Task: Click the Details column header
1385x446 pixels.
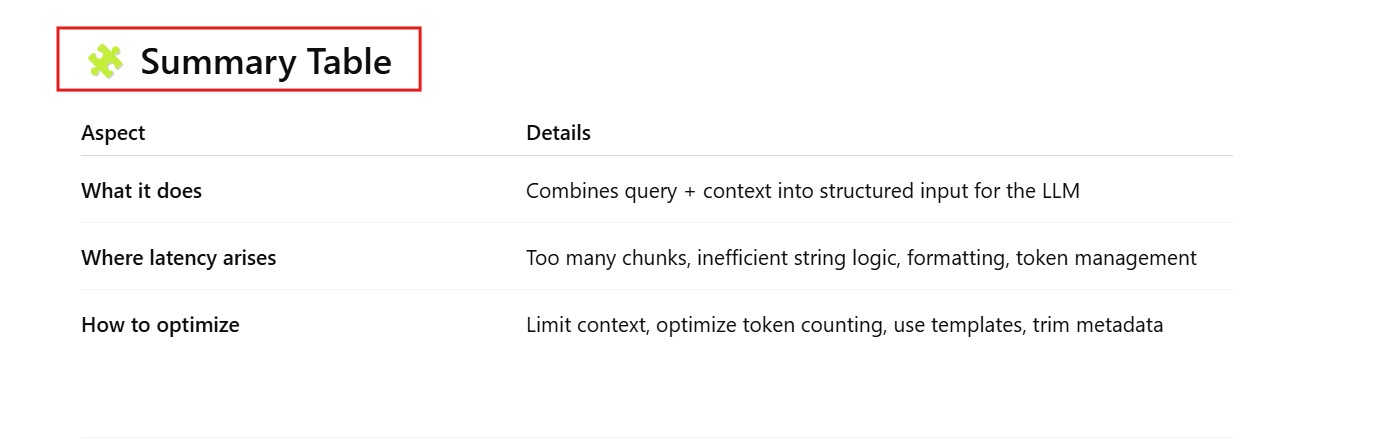Action: [x=558, y=133]
